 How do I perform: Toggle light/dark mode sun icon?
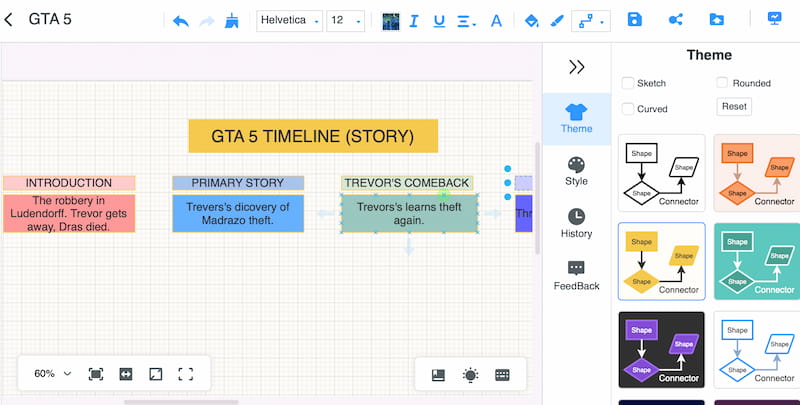click(470, 375)
